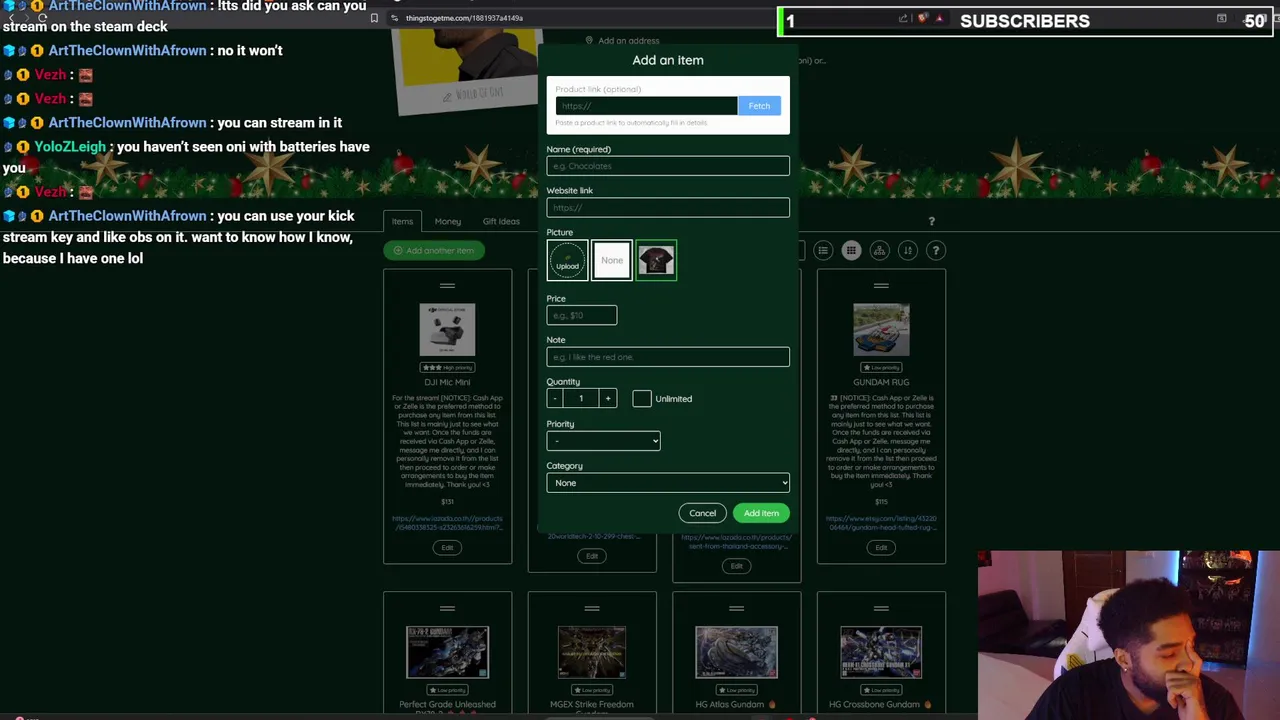Click the browser address bar URL
The image size is (1280, 720).
tap(464, 18)
